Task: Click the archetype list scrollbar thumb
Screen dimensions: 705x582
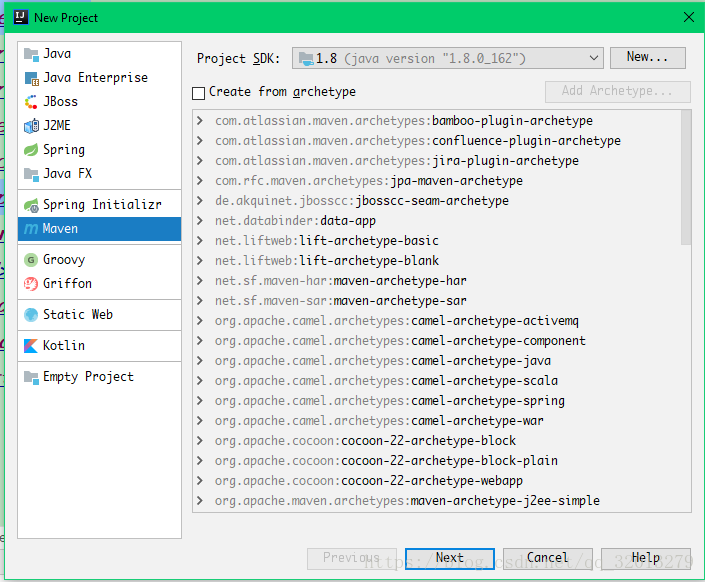Action: (x=686, y=178)
